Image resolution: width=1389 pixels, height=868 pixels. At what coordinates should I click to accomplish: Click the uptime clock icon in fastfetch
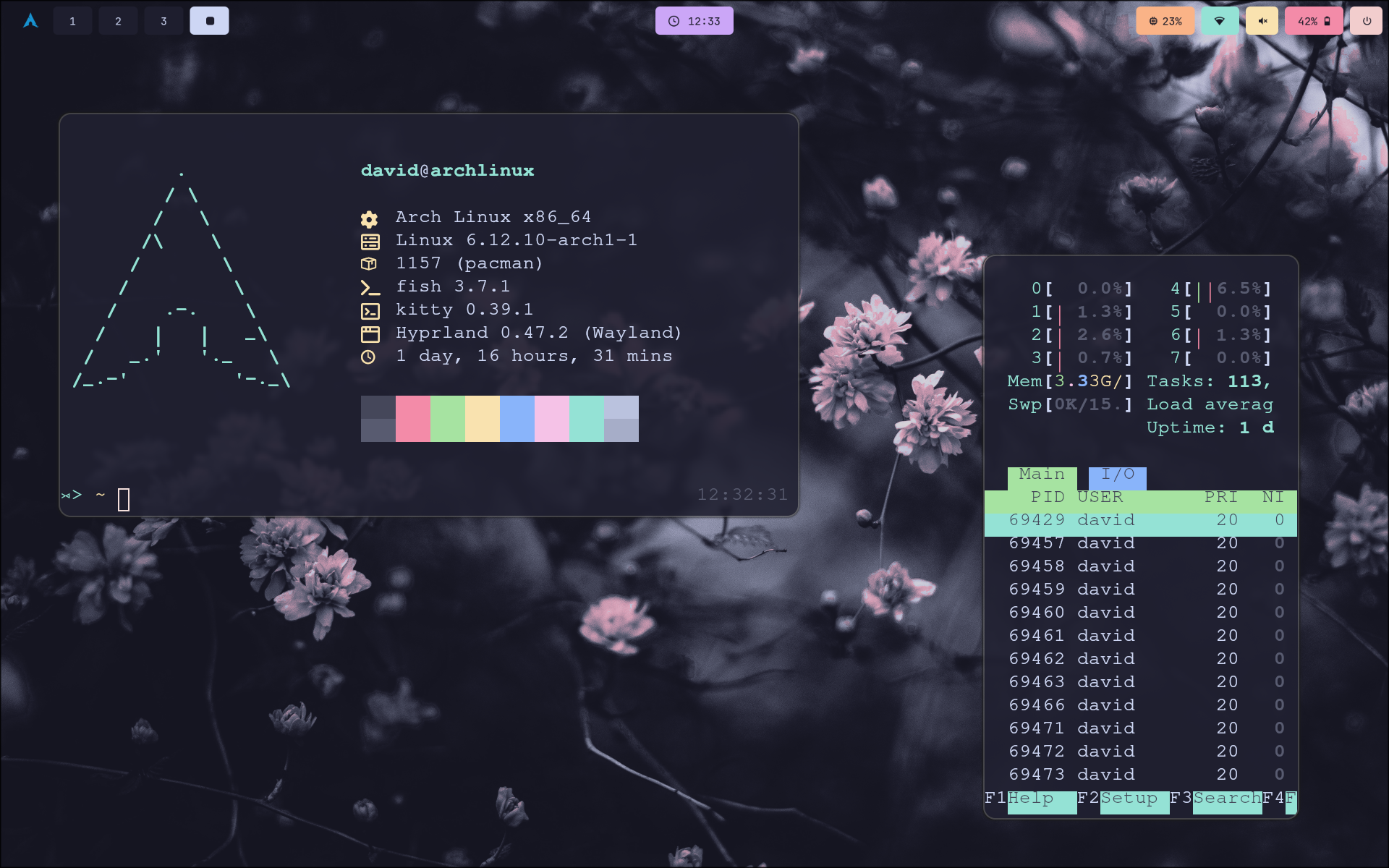coord(370,356)
